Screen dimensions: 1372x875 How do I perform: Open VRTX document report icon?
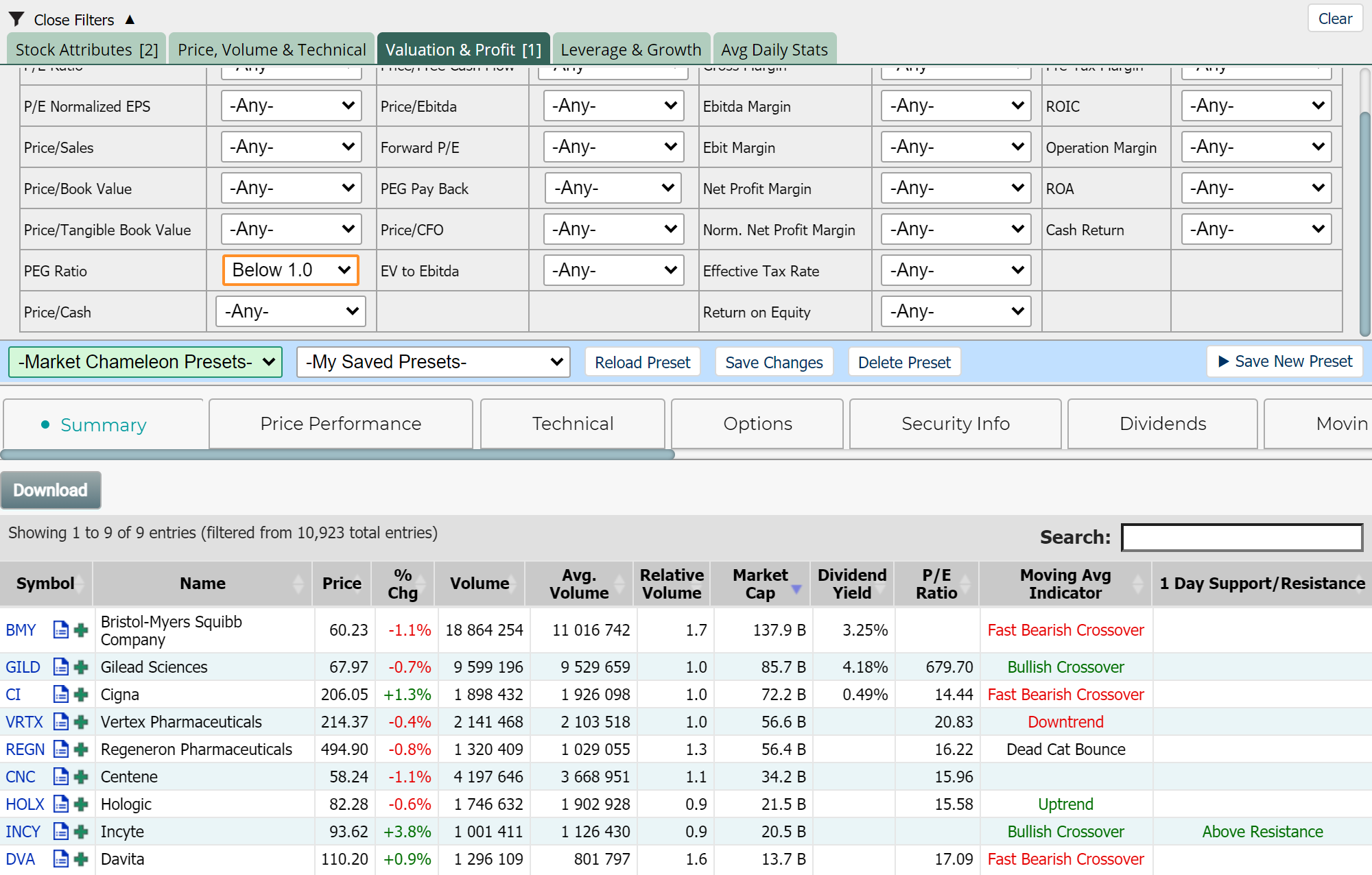click(x=61, y=721)
